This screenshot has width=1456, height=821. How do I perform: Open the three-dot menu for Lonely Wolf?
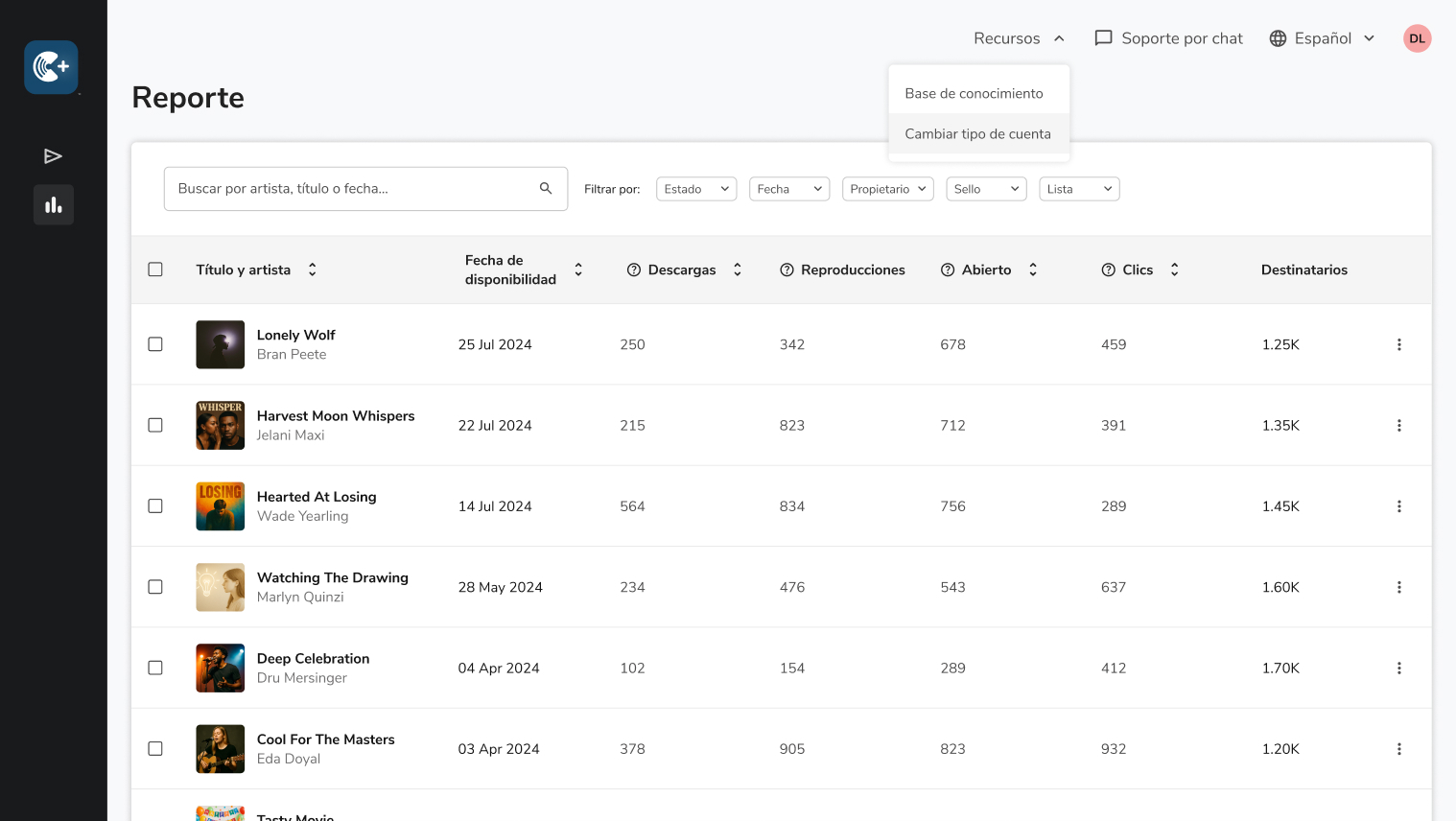click(x=1398, y=344)
